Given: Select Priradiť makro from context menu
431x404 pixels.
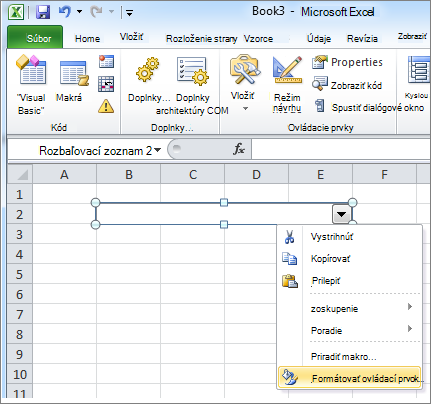Looking at the screenshot, I should click(350, 357).
